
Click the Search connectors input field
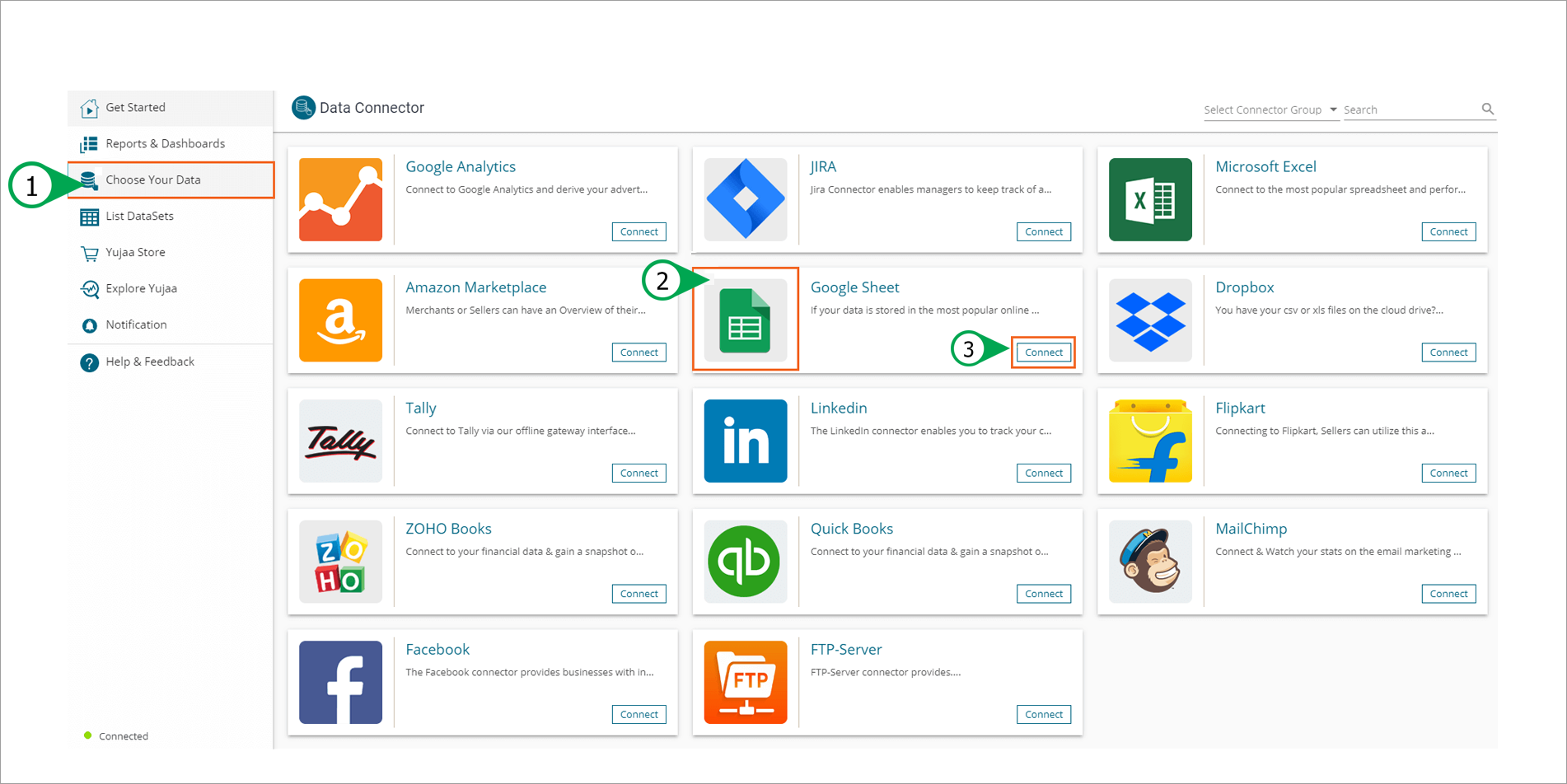click(x=1410, y=110)
